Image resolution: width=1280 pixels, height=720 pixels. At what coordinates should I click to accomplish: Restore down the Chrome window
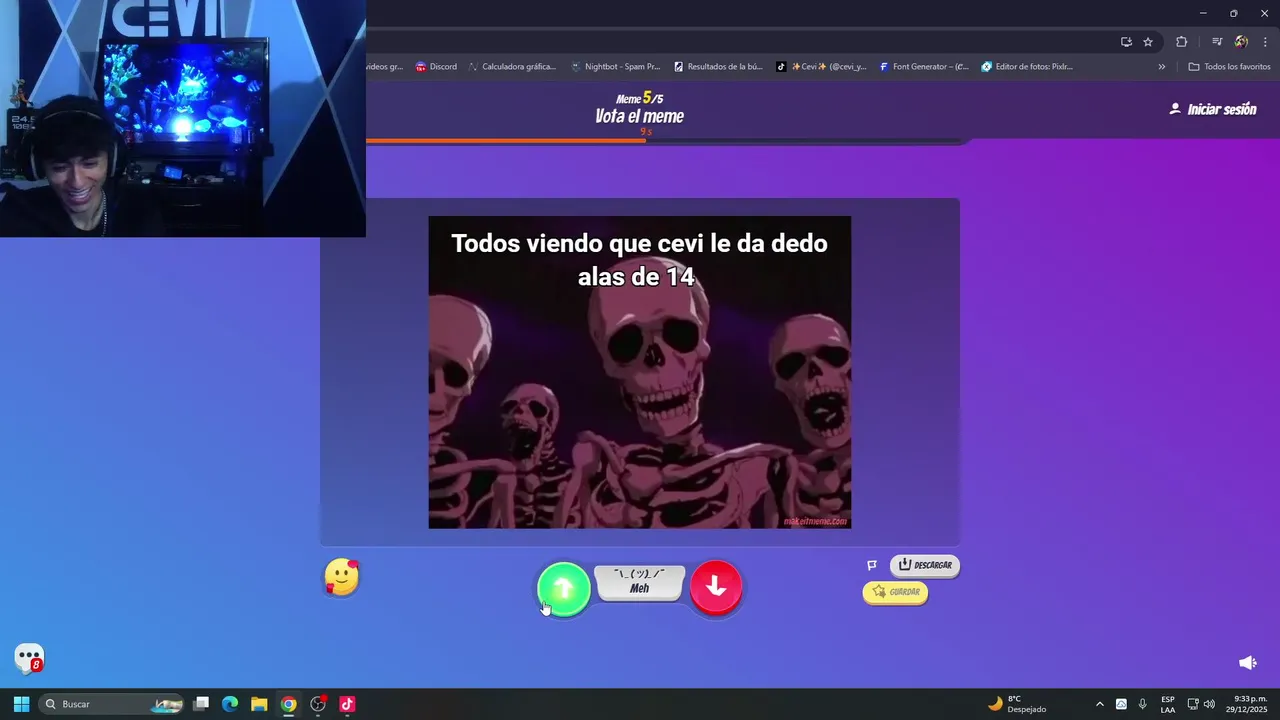point(1233,13)
